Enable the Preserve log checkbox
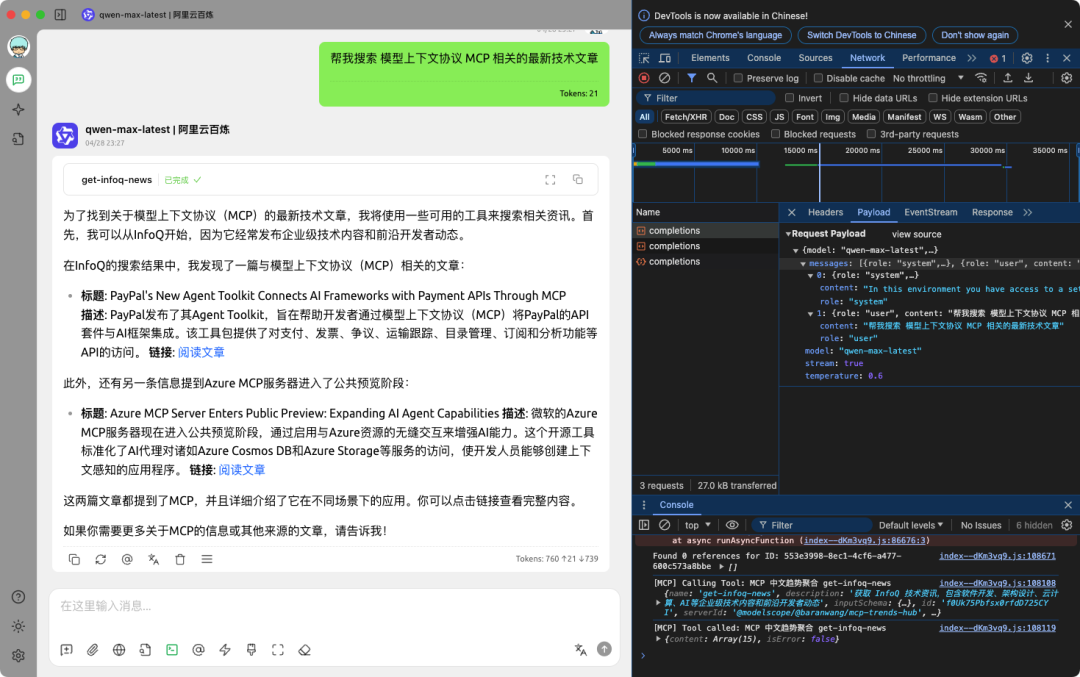The image size is (1080, 677). pyautogui.click(x=738, y=78)
